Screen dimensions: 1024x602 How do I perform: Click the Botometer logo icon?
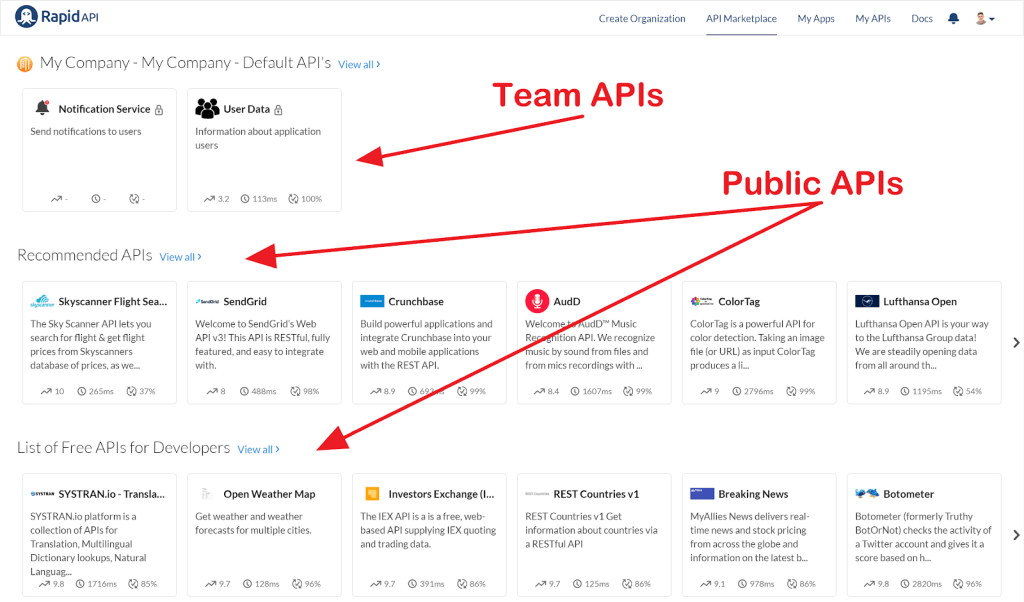point(867,493)
